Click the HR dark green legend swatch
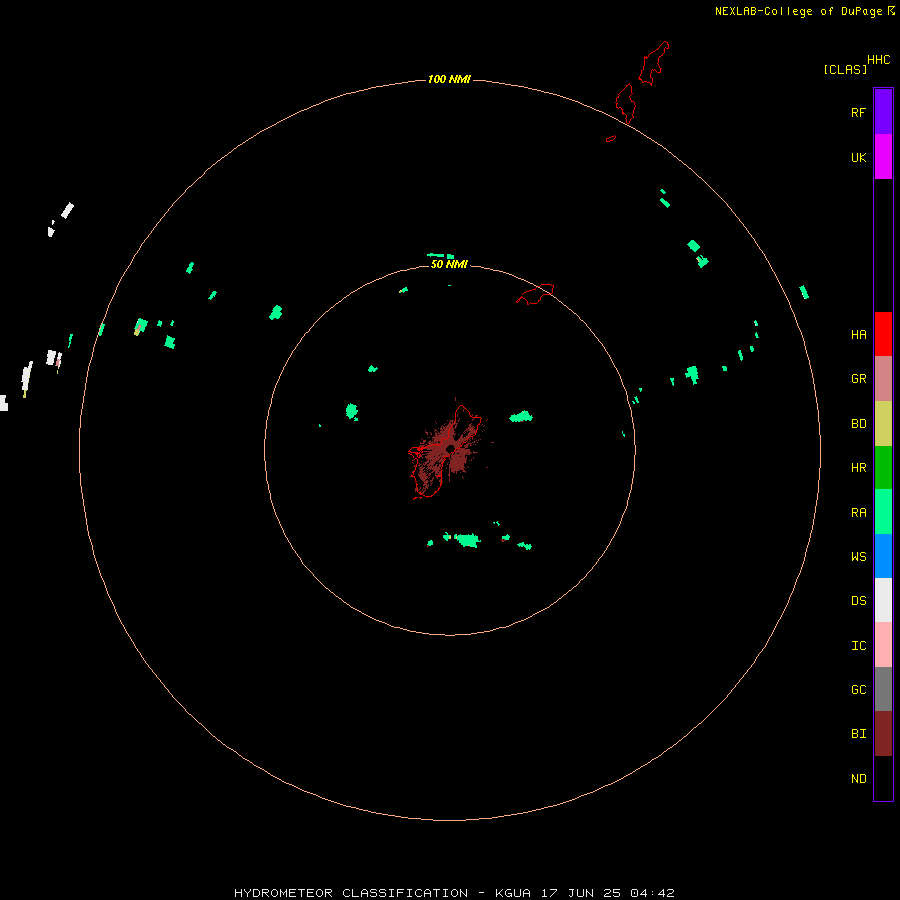Viewport: 900px width, 900px height. (883, 468)
